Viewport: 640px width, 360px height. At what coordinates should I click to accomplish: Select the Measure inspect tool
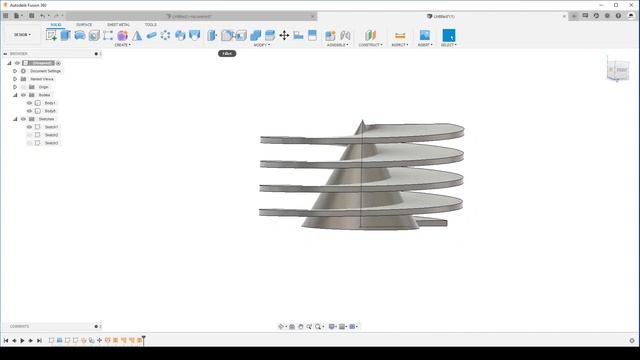(400, 36)
